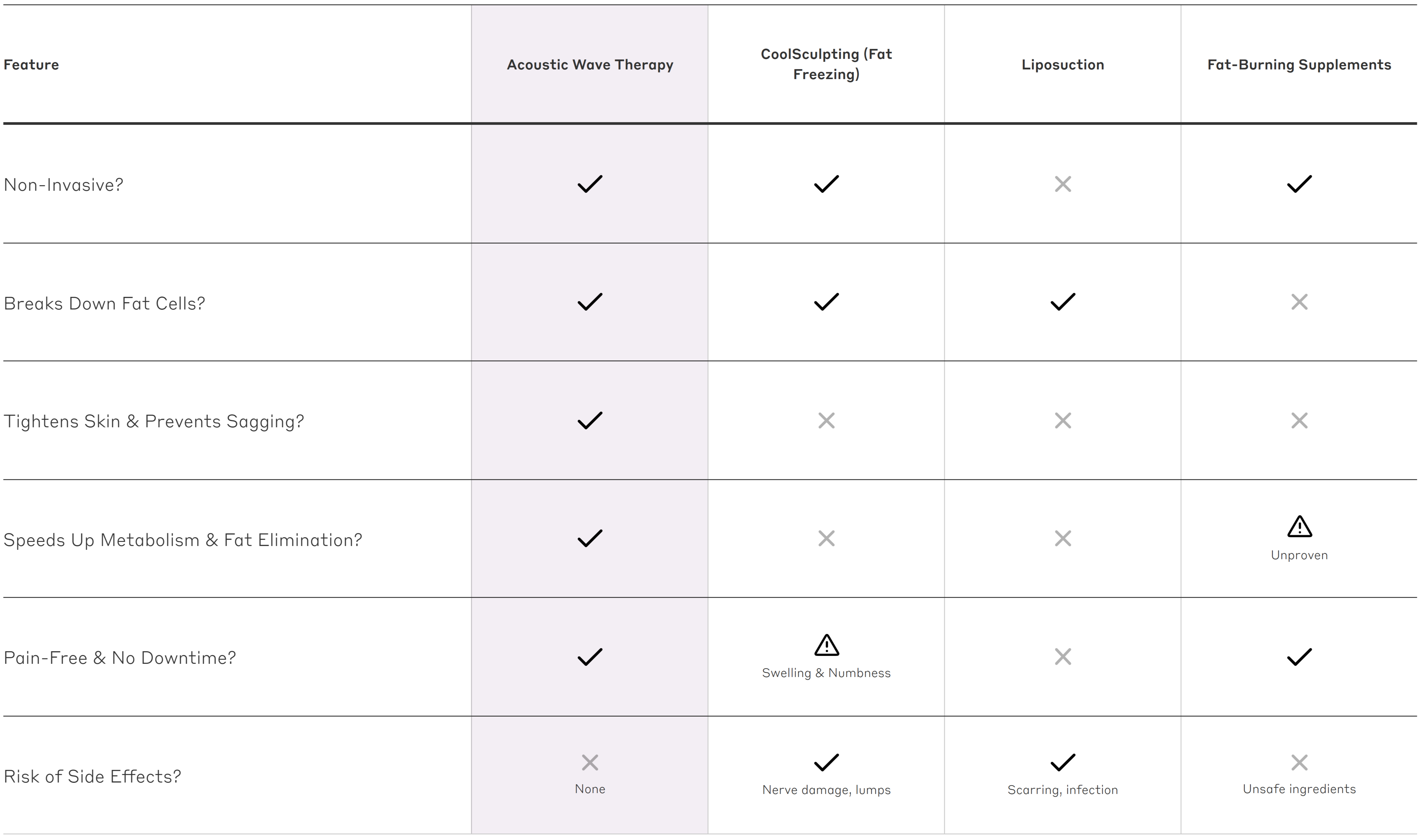Click X icon above Unsafe ingredients

tap(1299, 762)
